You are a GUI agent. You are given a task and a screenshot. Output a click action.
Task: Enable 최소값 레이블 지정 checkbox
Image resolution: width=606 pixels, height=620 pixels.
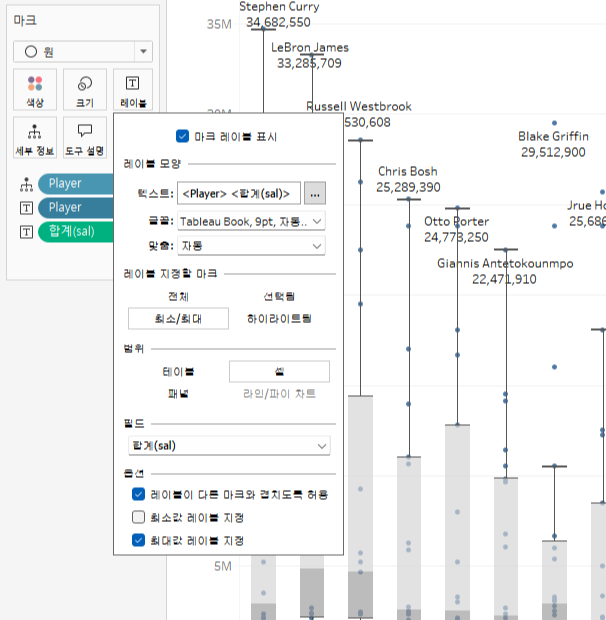(x=138, y=517)
